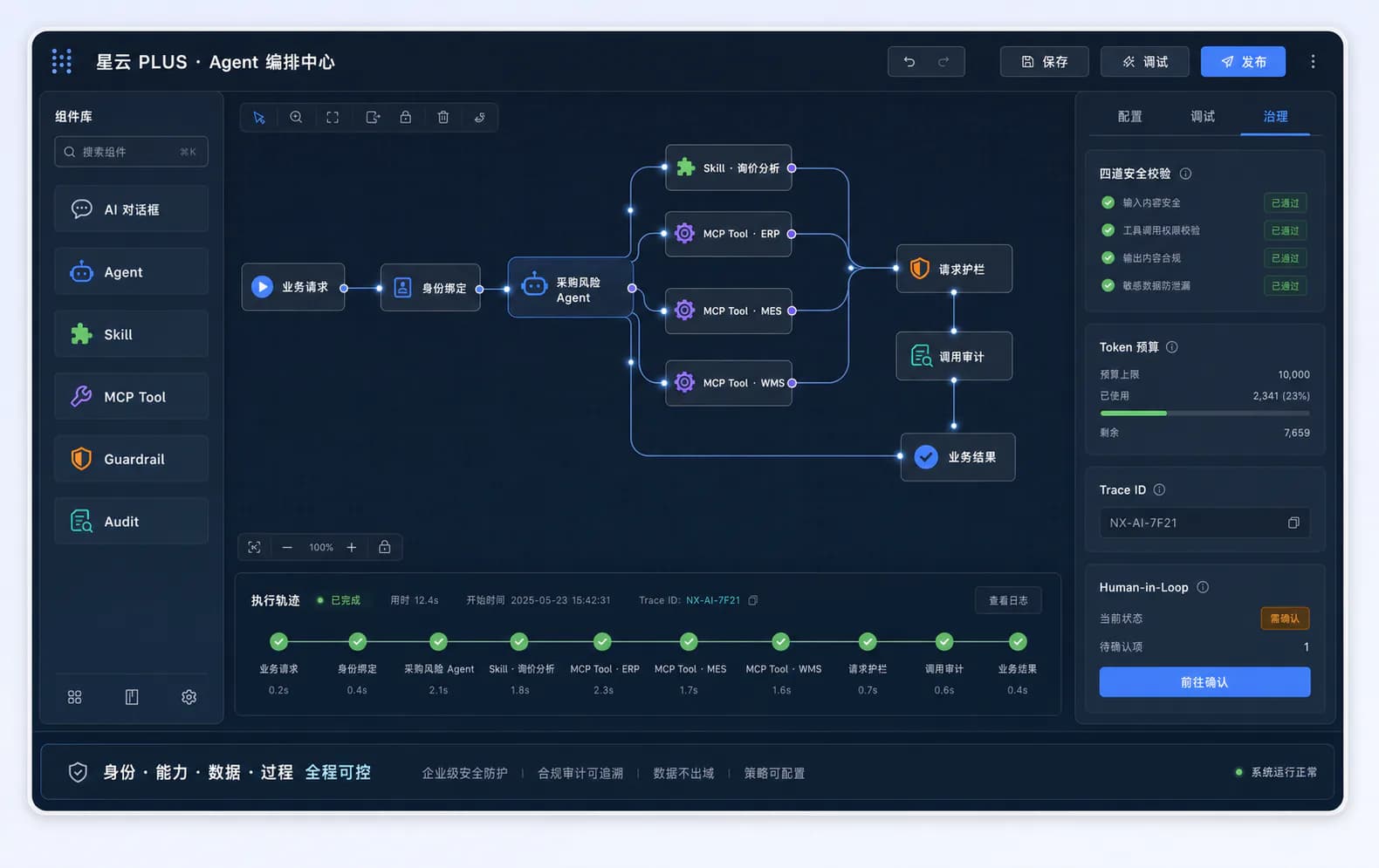
Task: Switch to the 调试 tab in right panel
Action: pyautogui.click(x=1203, y=116)
